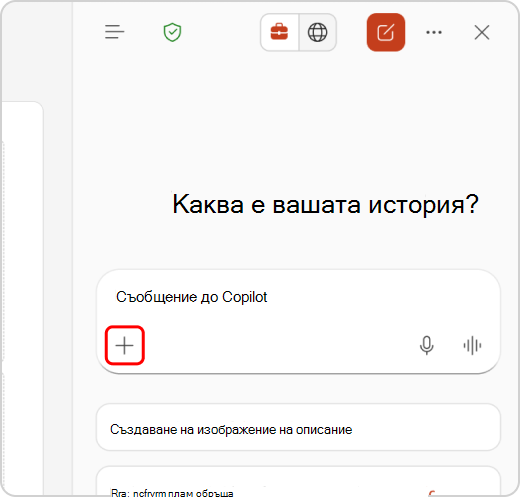
Task: Activate microphone dictation
Action: [427, 345]
